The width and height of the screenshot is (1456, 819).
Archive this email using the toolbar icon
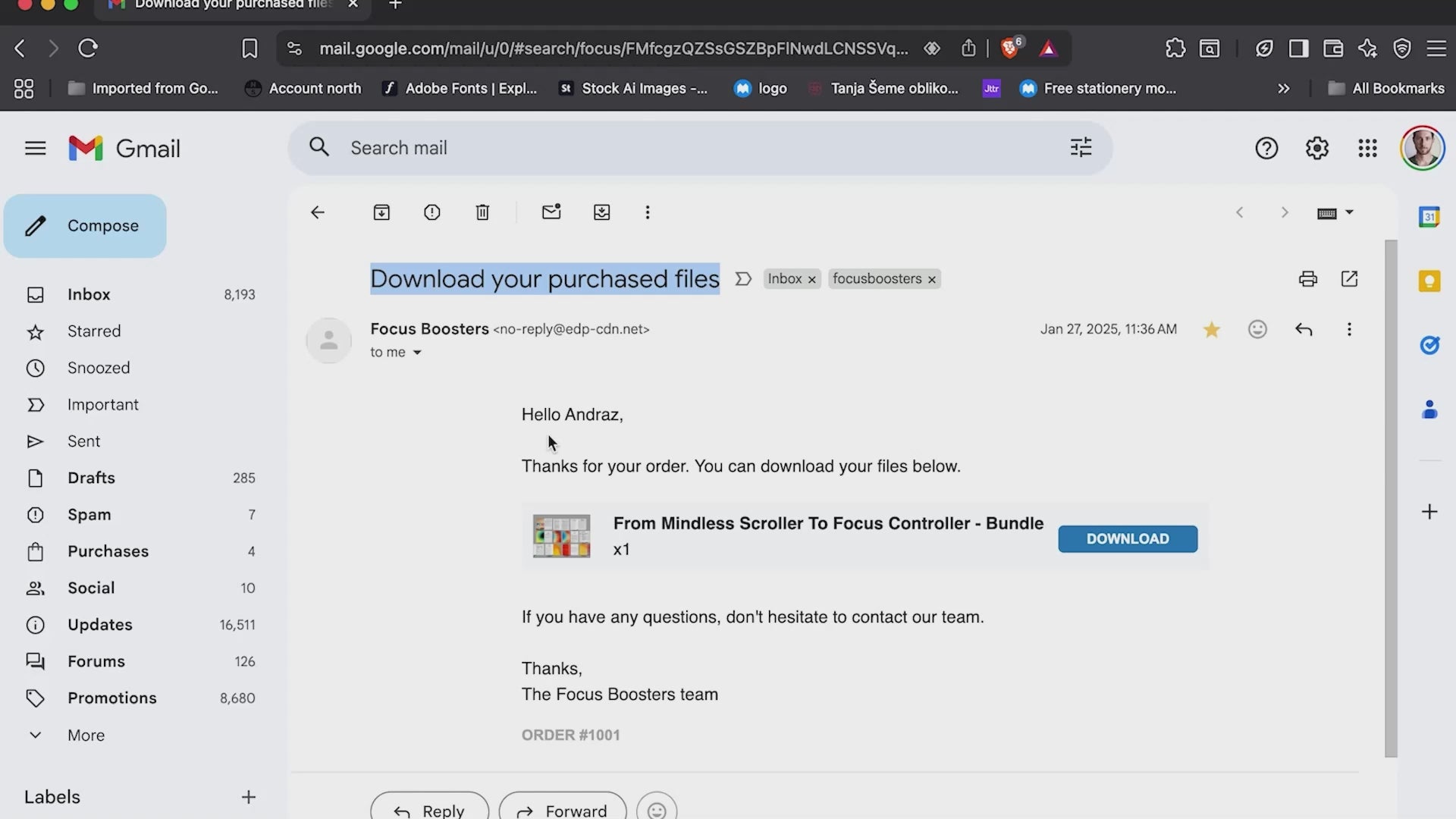point(381,212)
